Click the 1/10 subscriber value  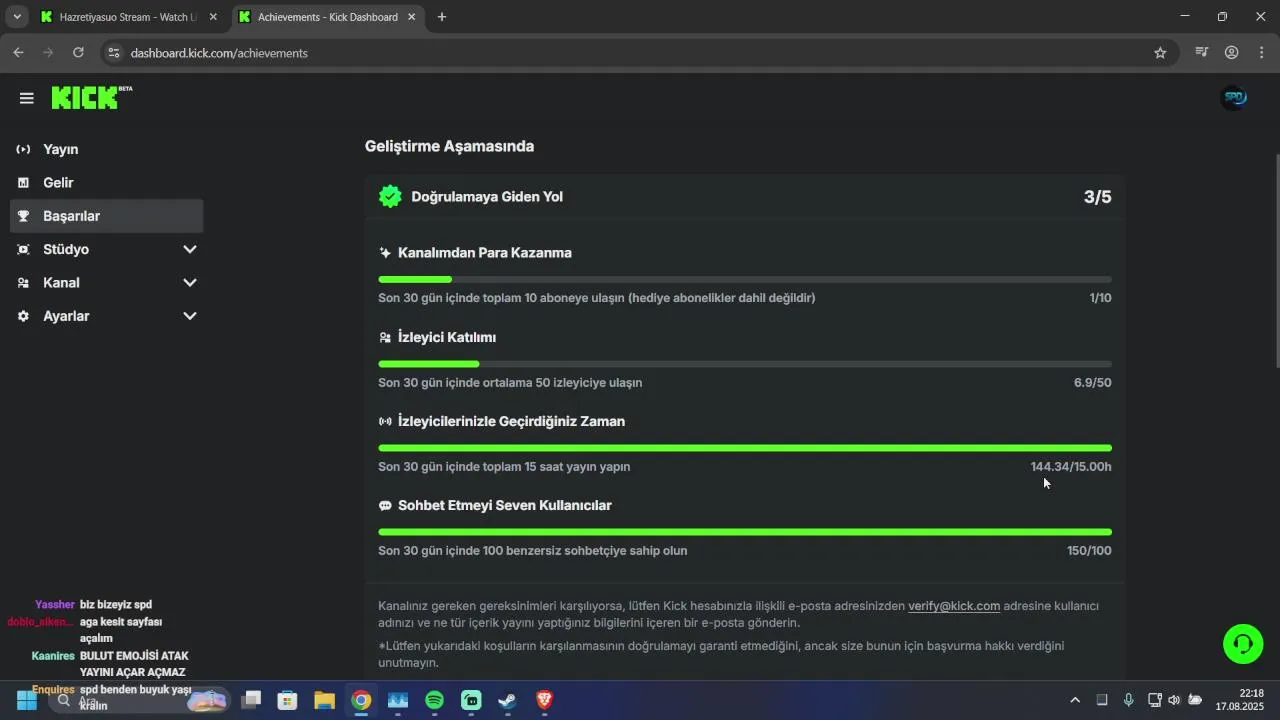(1100, 298)
